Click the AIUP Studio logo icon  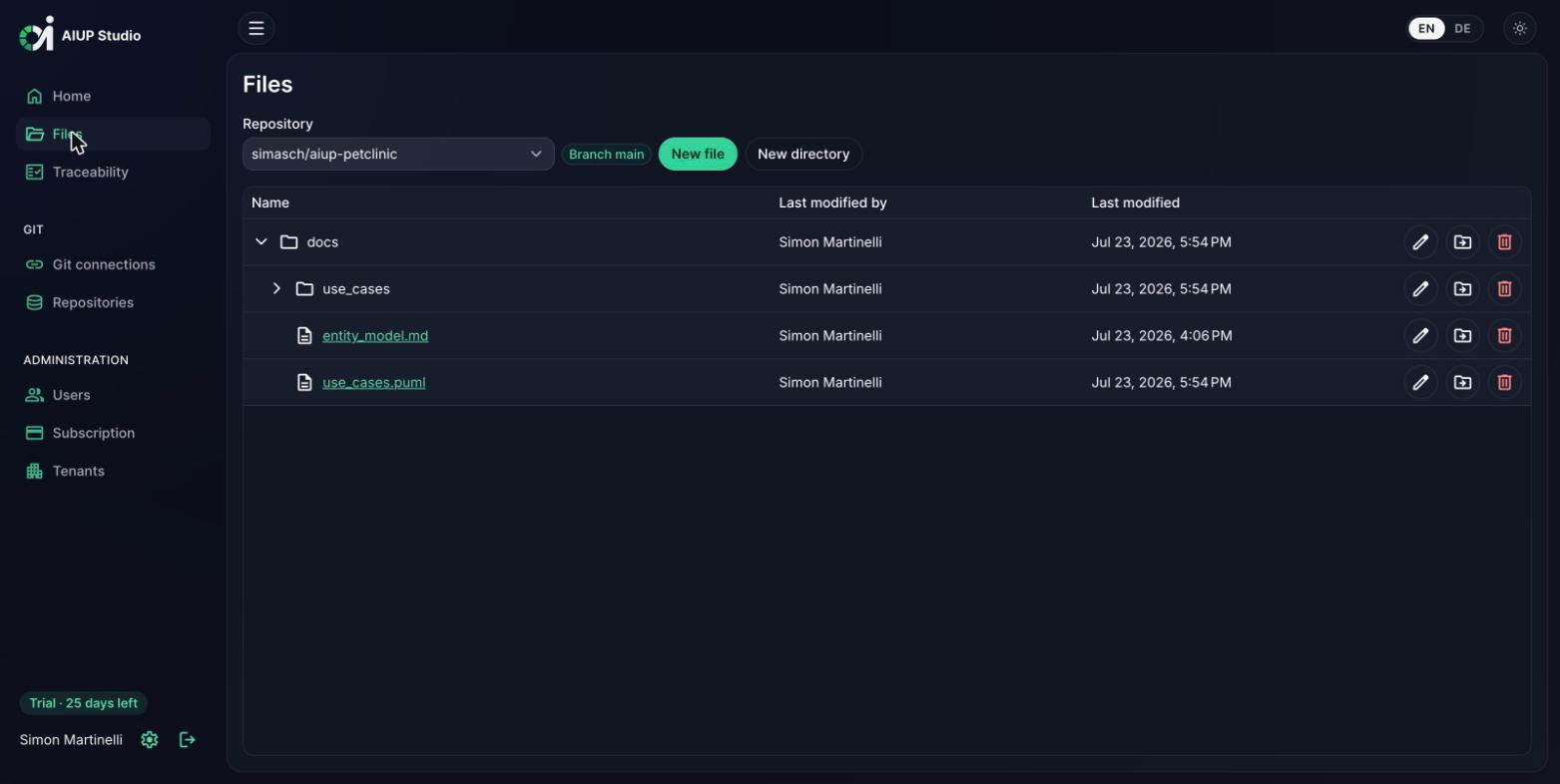click(x=36, y=34)
